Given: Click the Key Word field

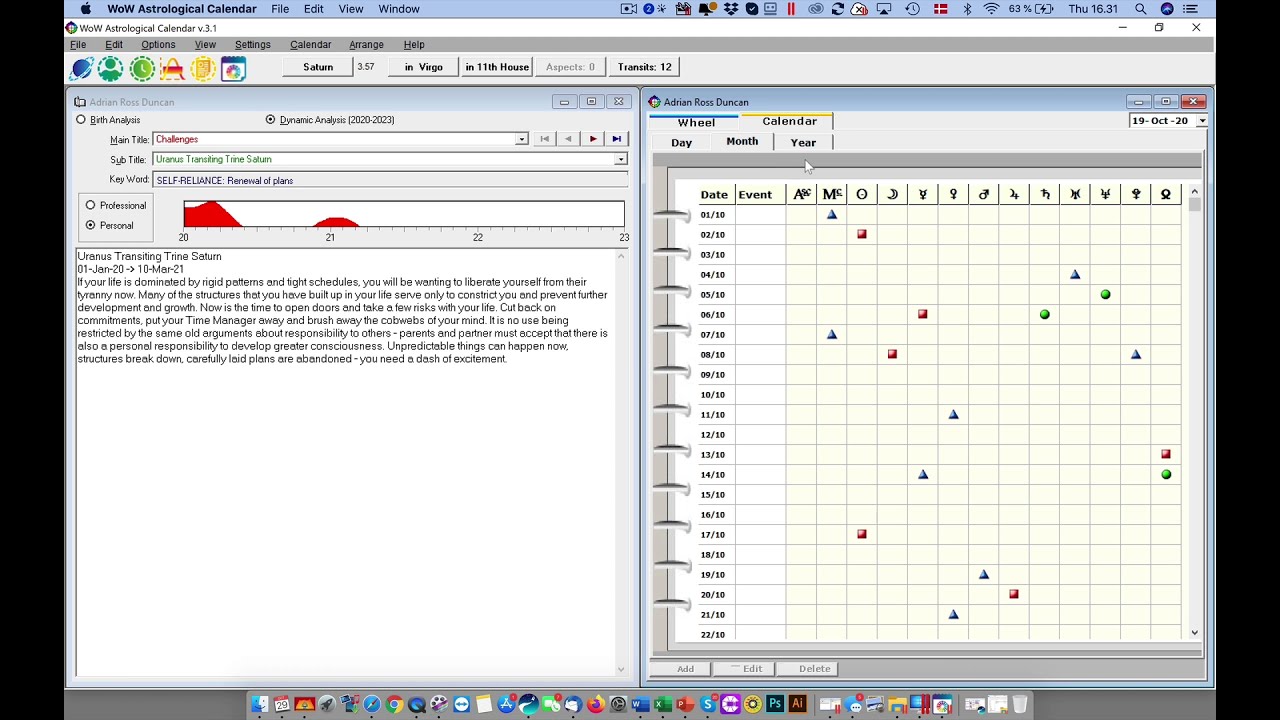Looking at the screenshot, I should click(x=391, y=180).
